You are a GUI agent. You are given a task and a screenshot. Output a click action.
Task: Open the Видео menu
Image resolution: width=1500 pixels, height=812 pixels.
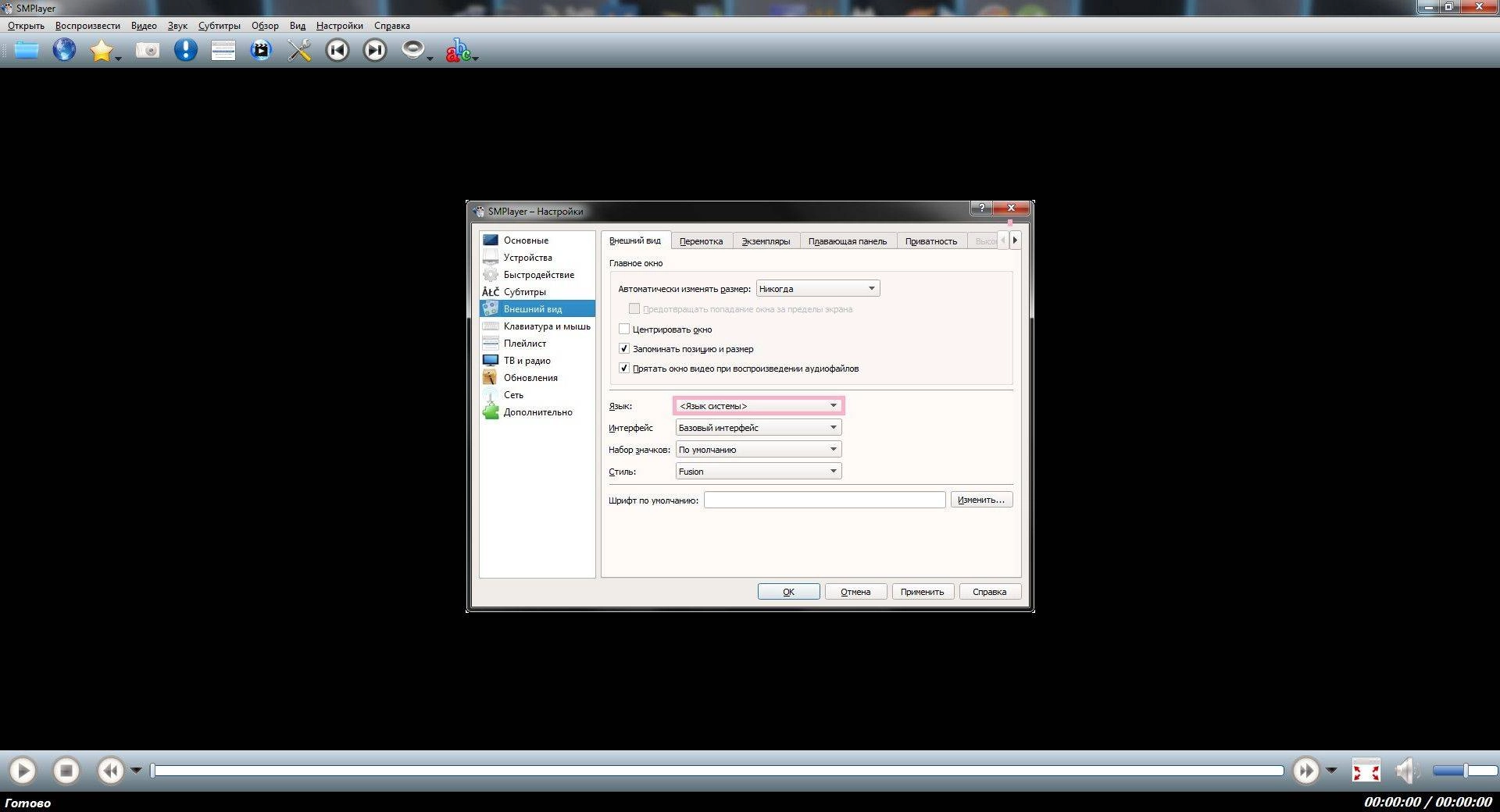coord(144,26)
